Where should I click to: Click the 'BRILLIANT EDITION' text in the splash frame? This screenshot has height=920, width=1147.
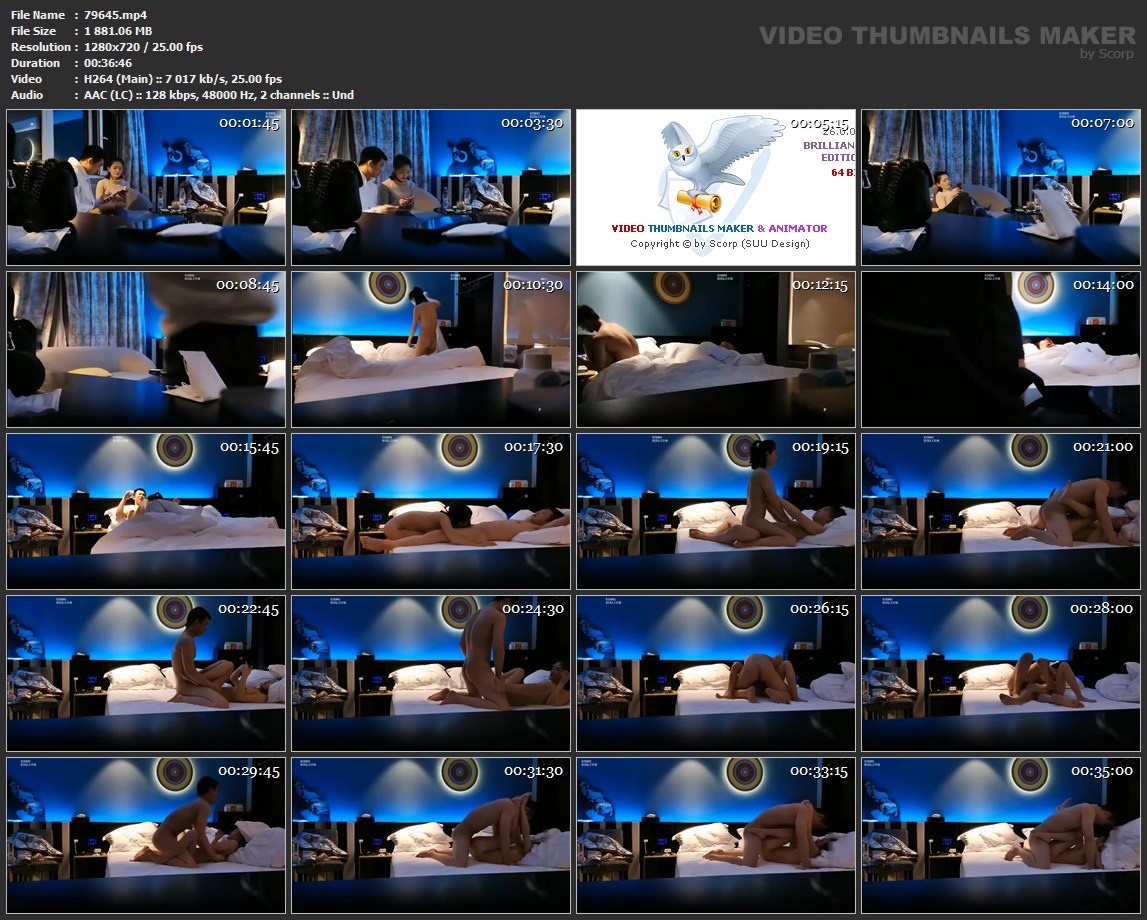click(x=828, y=152)
